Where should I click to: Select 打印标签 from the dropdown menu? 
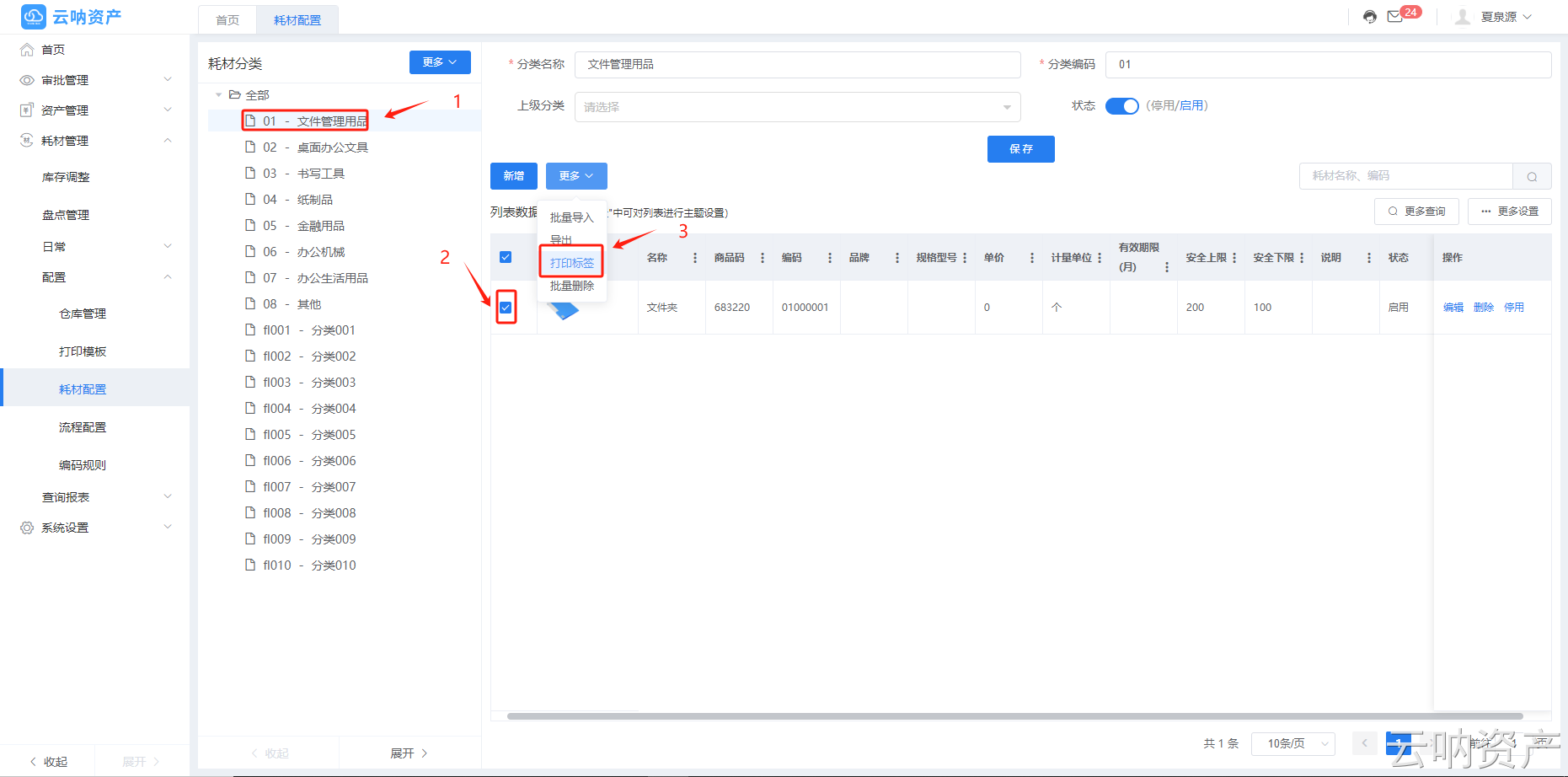(572, 263)
